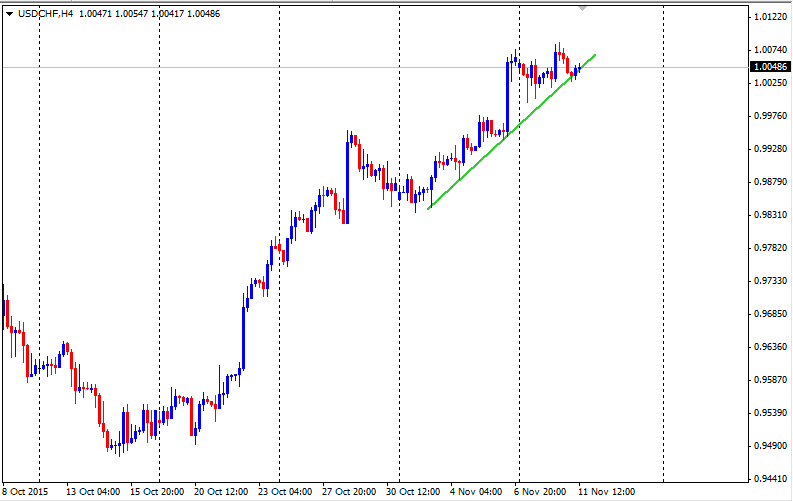Screen dimensions: 793x501
Task: Click the 20 Oct 12:00 time label
Action: click(x=221, y=492)
